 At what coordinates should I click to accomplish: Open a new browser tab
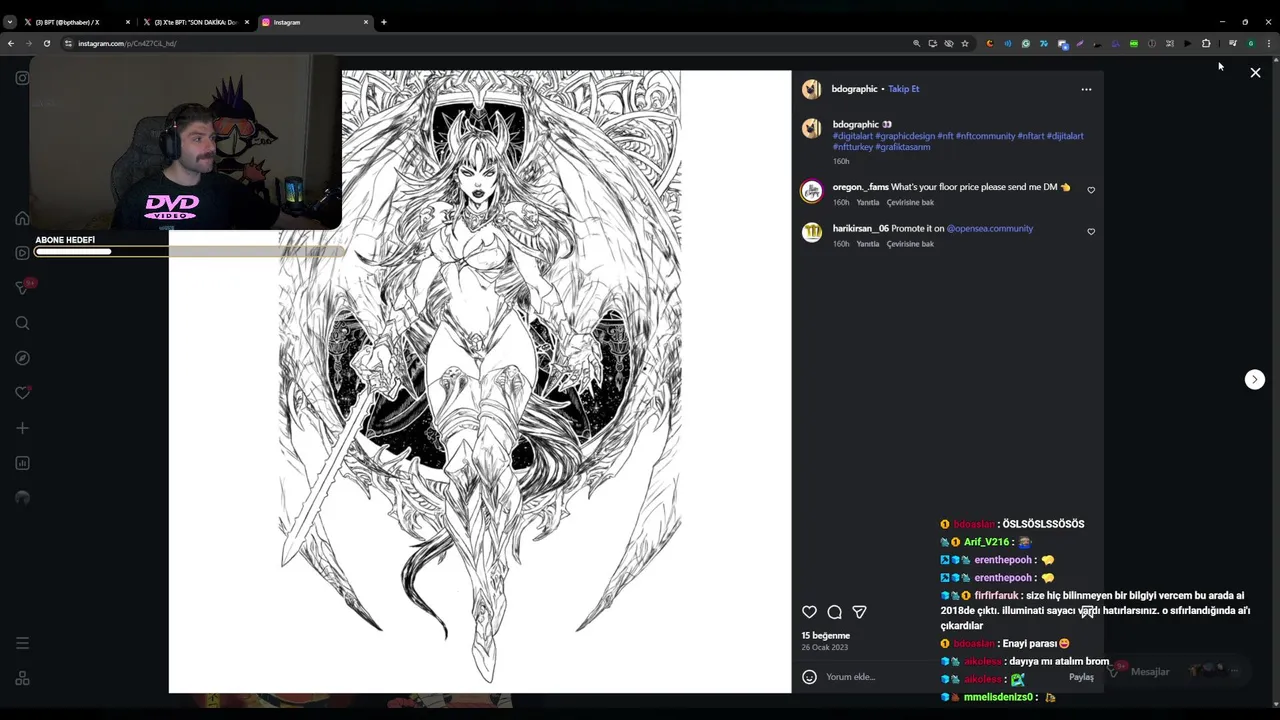tap(383, 22)
